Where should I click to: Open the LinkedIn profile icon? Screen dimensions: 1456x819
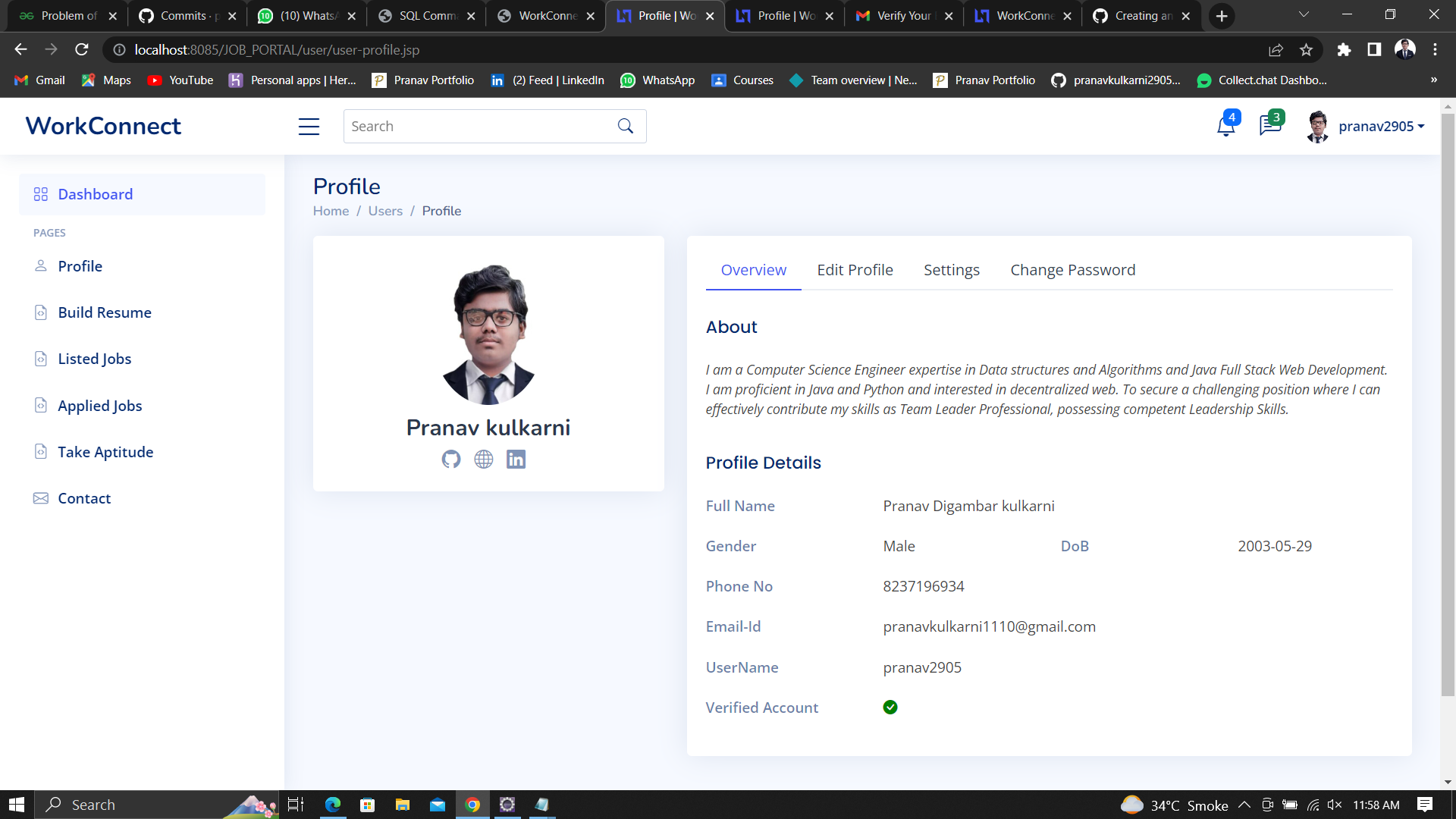(516, 460)
